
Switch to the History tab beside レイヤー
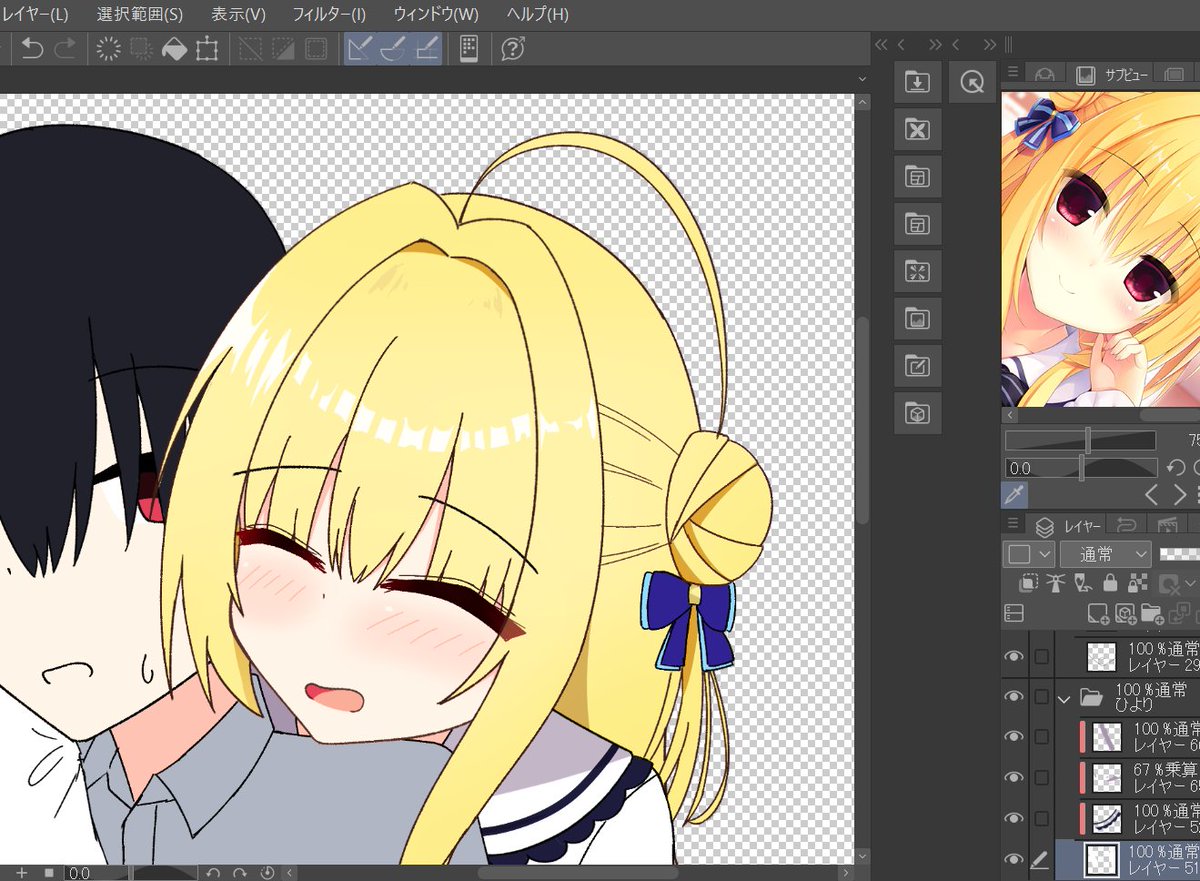1126,526
